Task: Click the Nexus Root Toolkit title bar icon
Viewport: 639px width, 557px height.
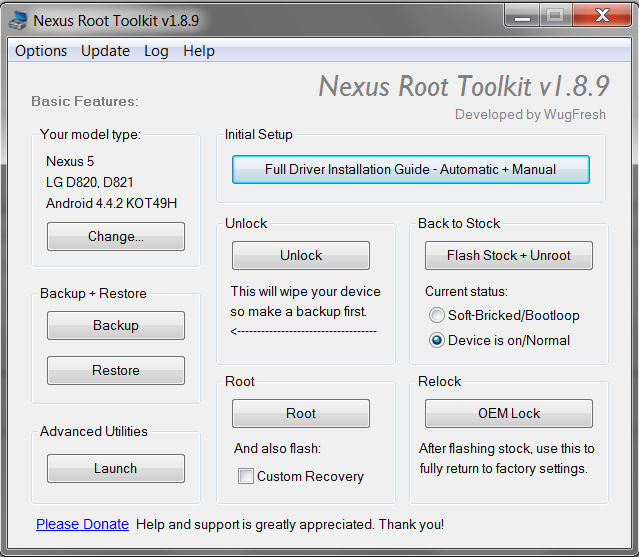Action: [x=17, y=19]
